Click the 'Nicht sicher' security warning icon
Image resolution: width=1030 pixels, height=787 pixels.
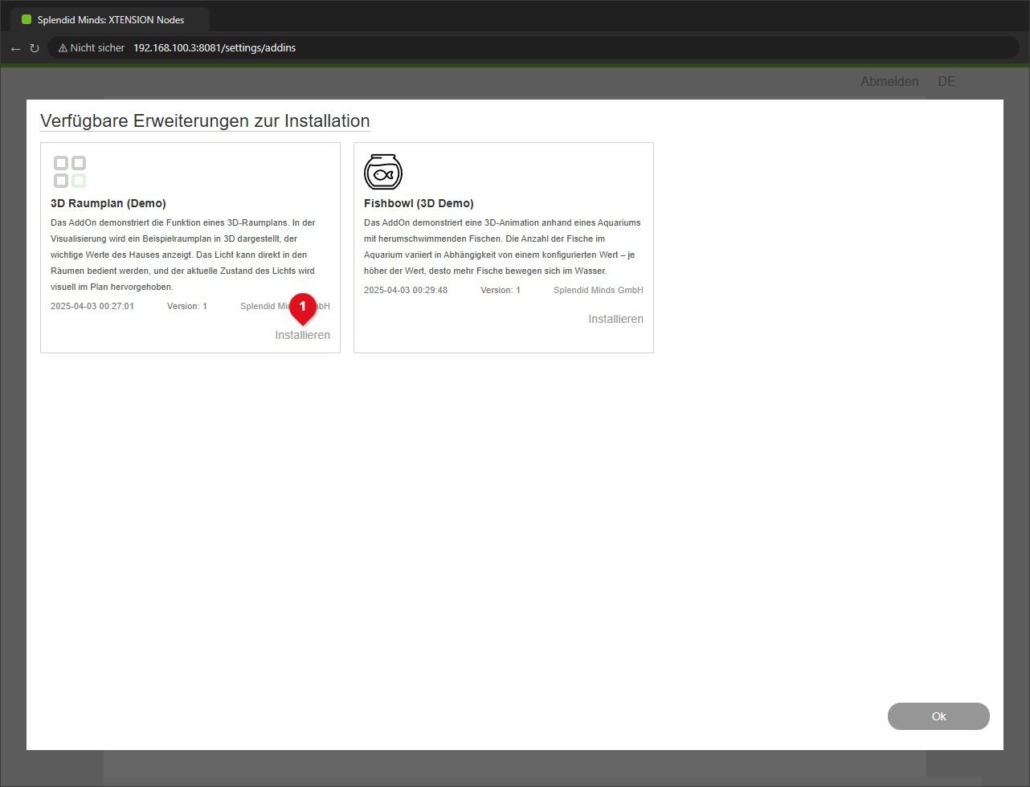63,48
